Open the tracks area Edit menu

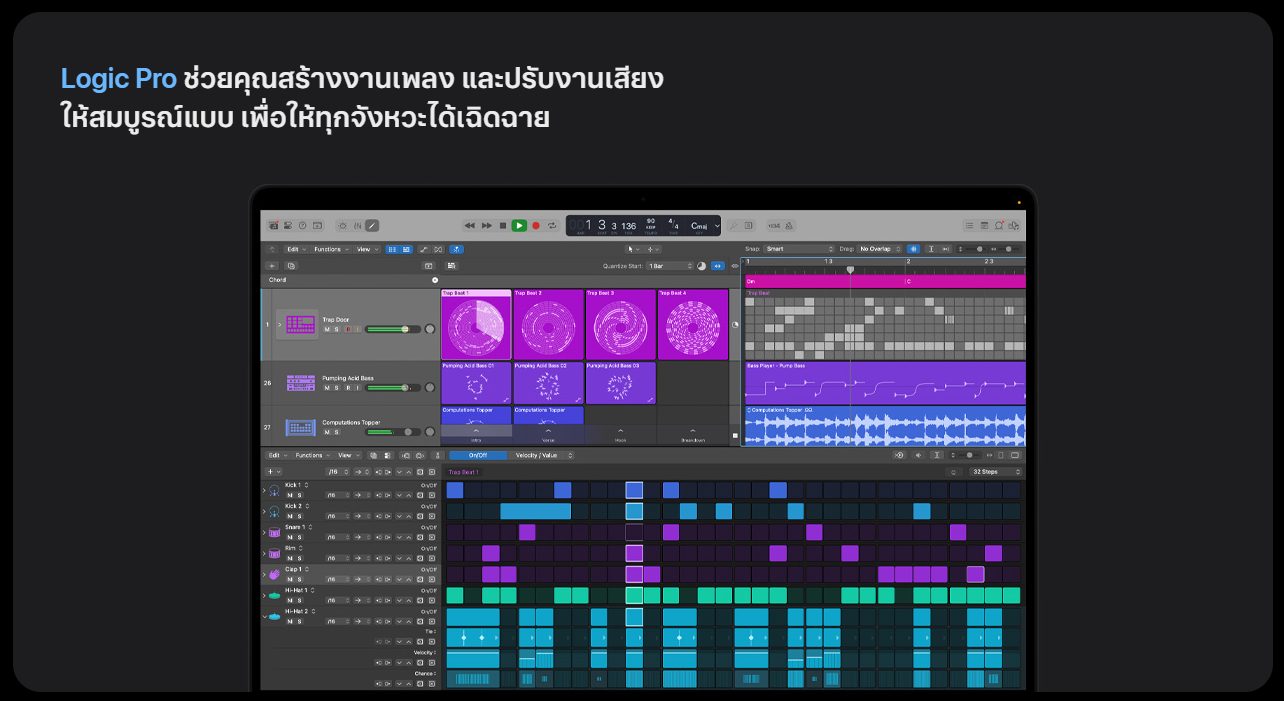pyautogui.click(x=294, y=249)
